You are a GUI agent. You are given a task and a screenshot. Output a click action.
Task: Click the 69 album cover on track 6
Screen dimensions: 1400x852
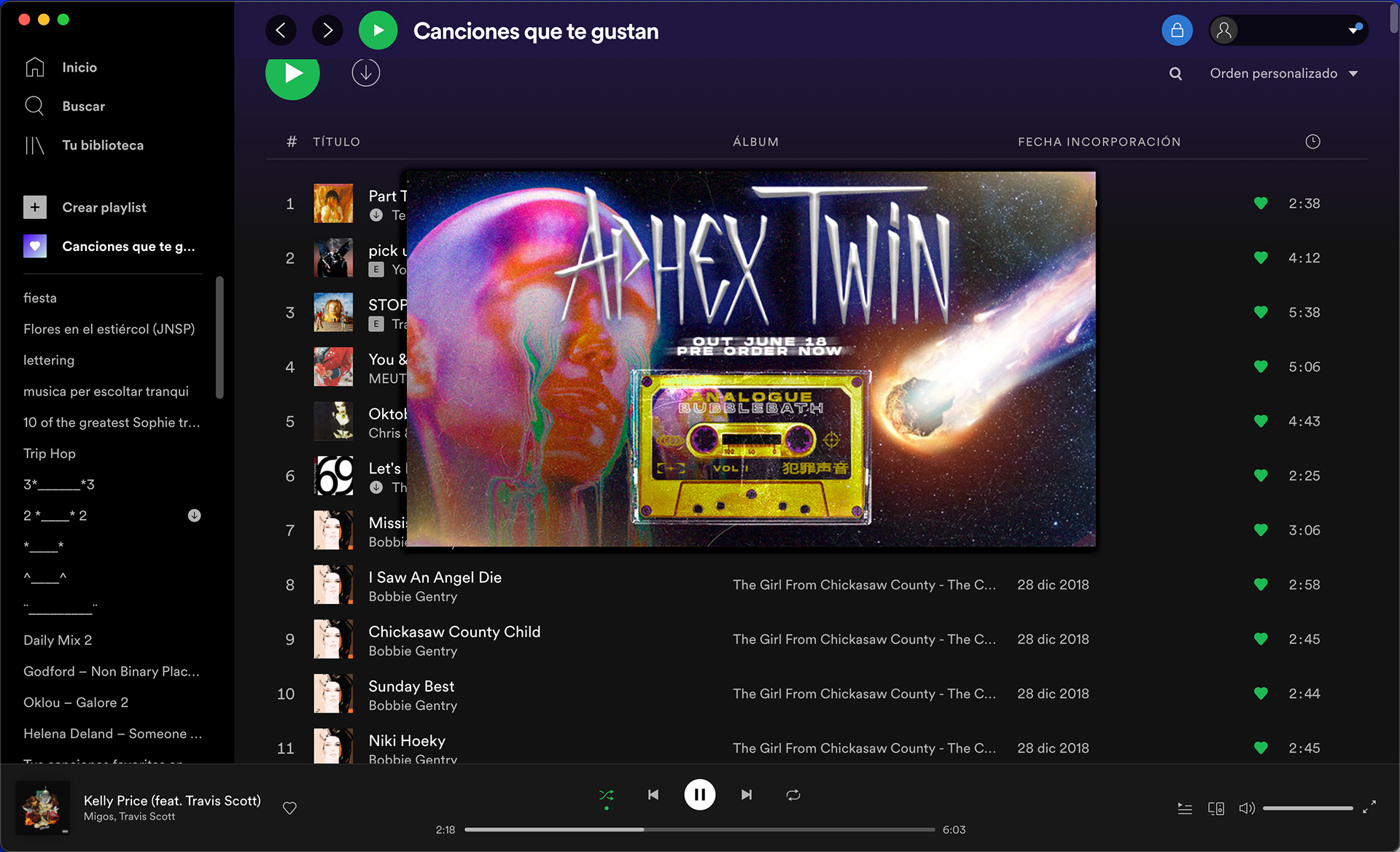point(333,476)
